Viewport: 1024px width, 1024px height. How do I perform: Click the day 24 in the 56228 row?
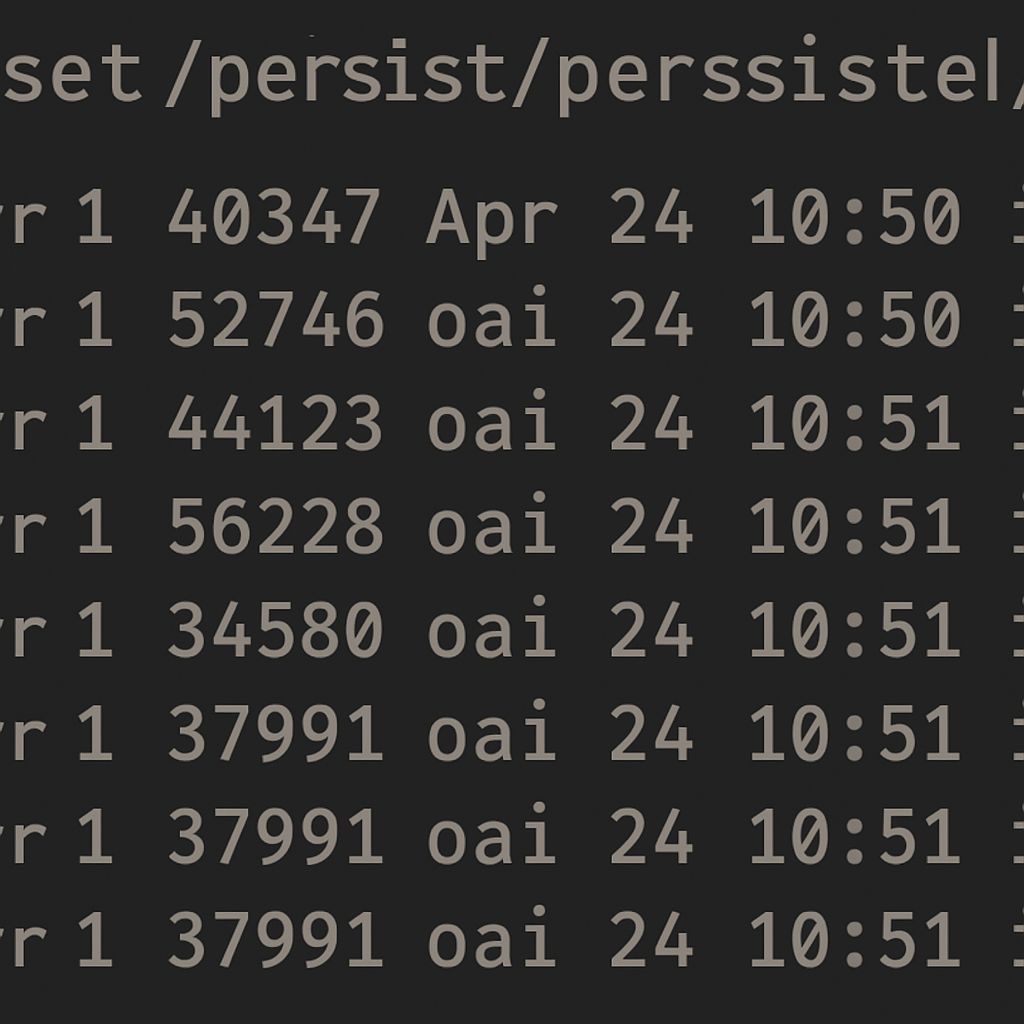651,526
